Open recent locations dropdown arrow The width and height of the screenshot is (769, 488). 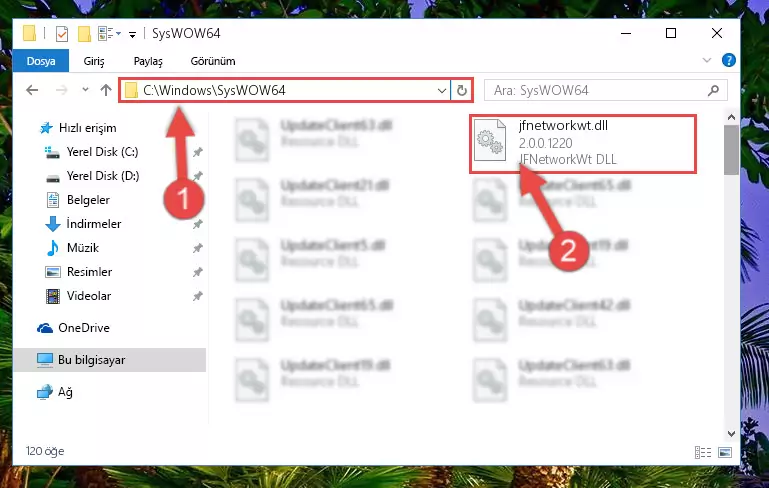click(x=85, y=90)
